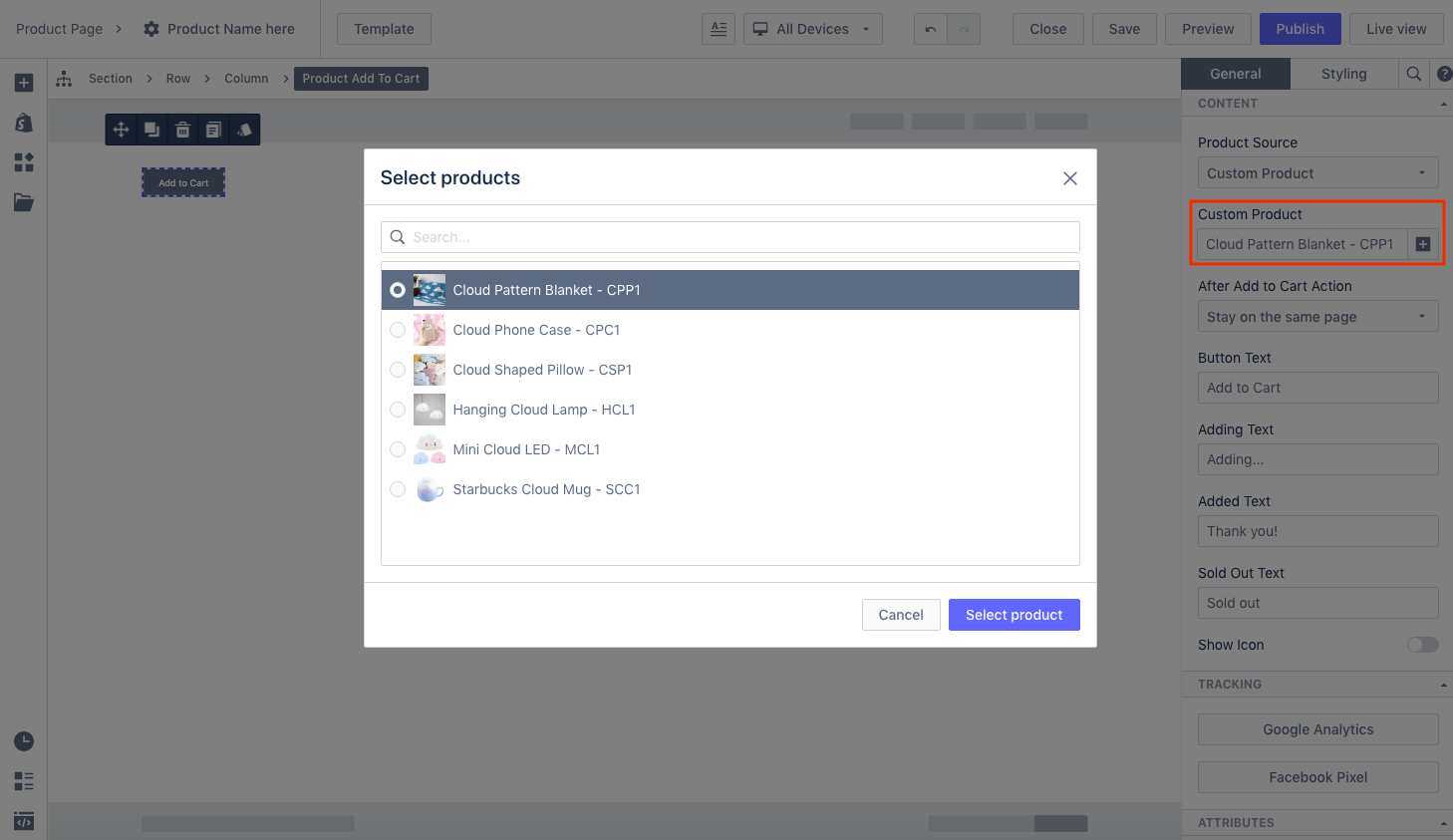Go to Section in the breadcrumb
This screenshot has height=840, width=1453.
(x=111, y=79)
